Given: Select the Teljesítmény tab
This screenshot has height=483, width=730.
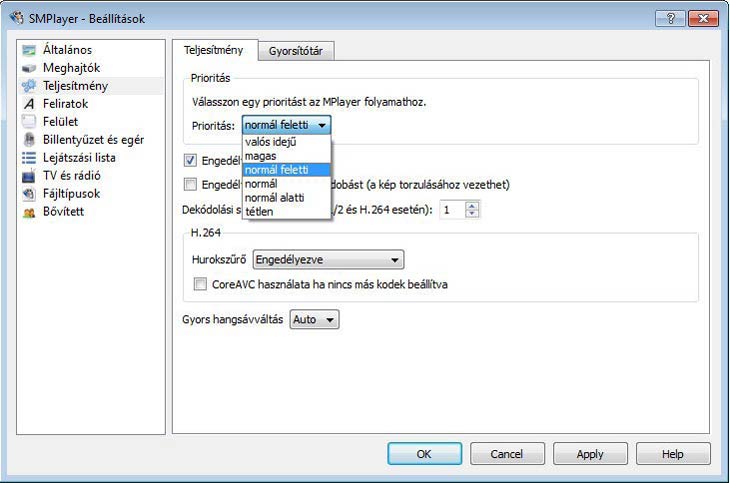Looking at the screenshot, I should [x=214, y=50].
